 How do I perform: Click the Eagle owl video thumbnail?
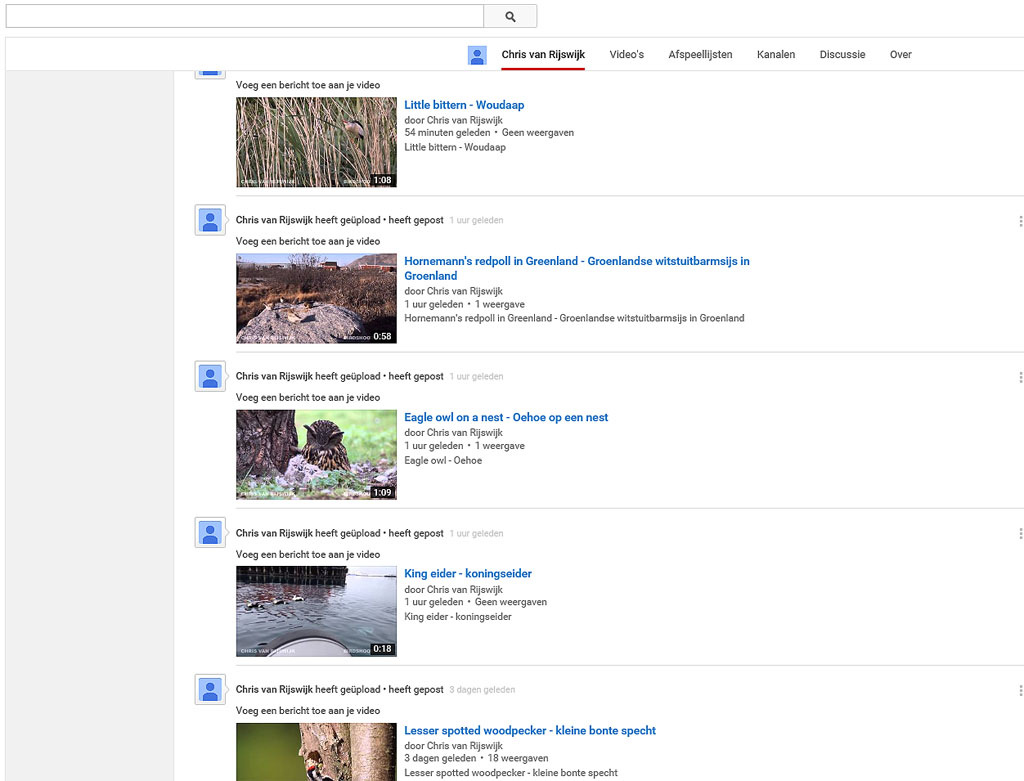(x=316, y=454)
